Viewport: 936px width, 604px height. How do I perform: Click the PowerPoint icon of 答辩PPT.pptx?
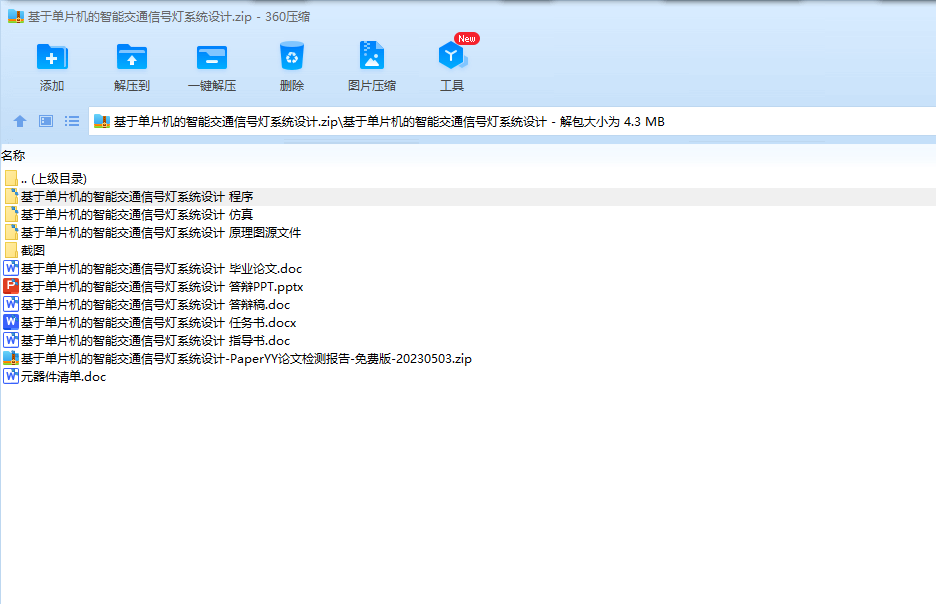click(x=11, y=286)
